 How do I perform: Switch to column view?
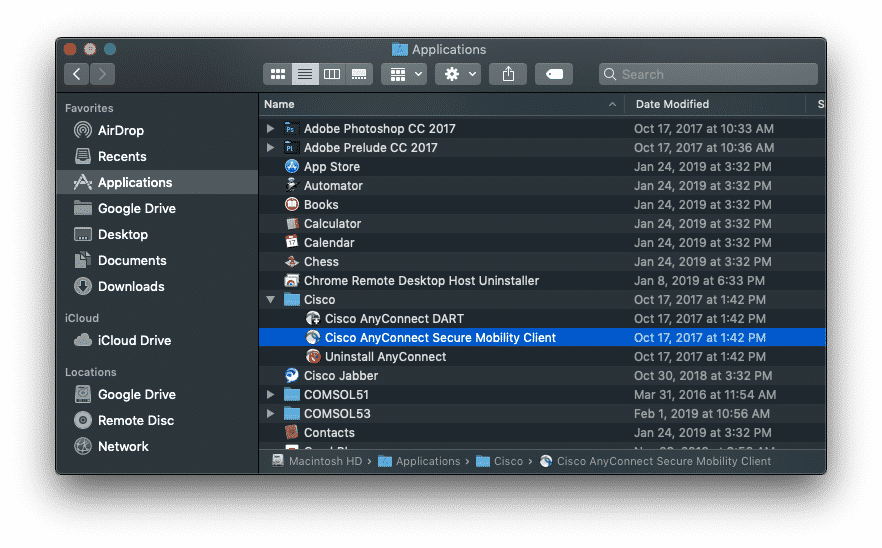332,74
